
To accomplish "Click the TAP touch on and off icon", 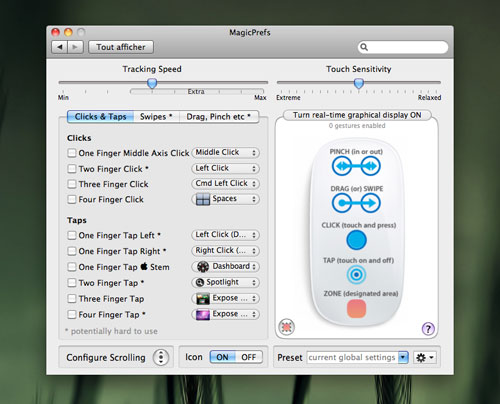I will (356, 275).
